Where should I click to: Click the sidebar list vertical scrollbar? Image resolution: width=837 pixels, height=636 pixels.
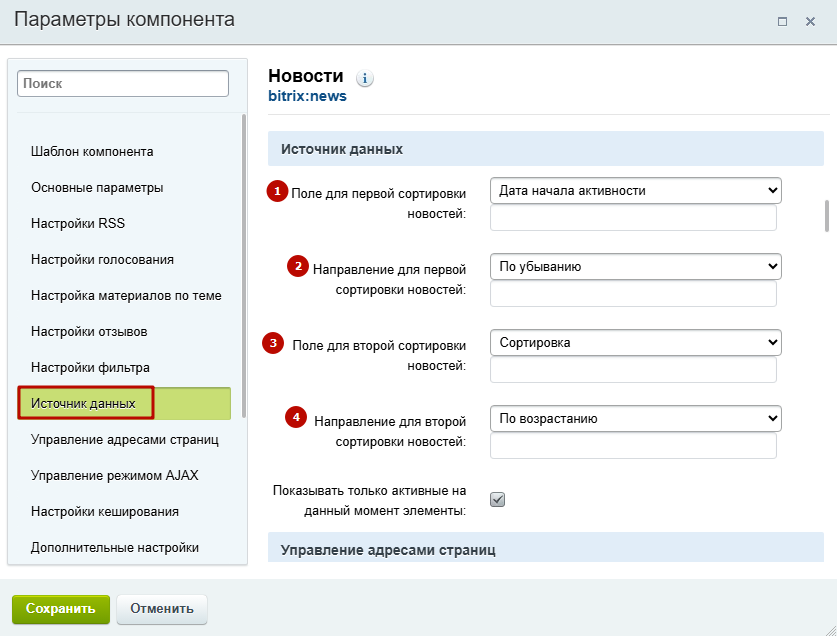(244, 265)
